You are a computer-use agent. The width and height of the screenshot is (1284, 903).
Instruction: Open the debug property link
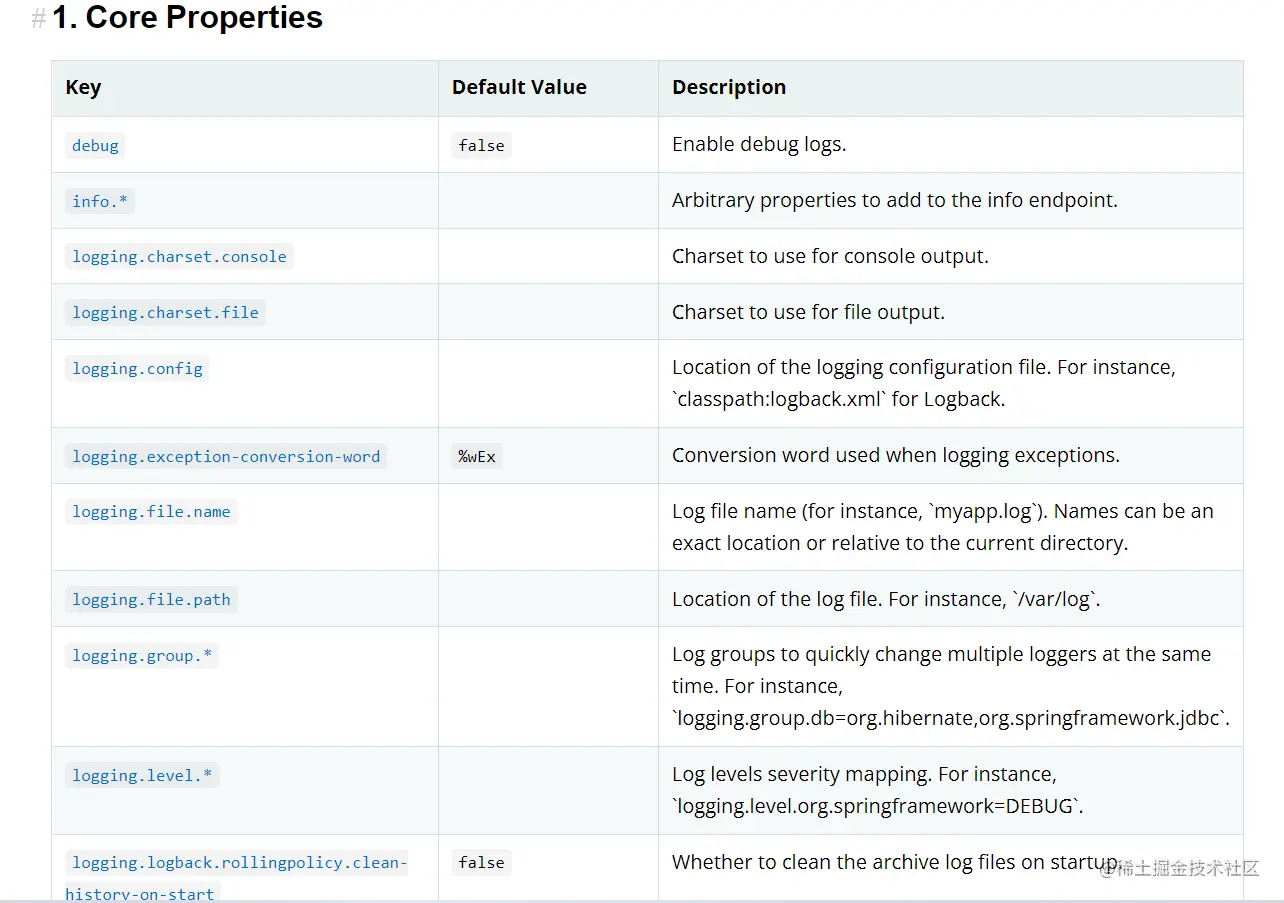(95, 145)
